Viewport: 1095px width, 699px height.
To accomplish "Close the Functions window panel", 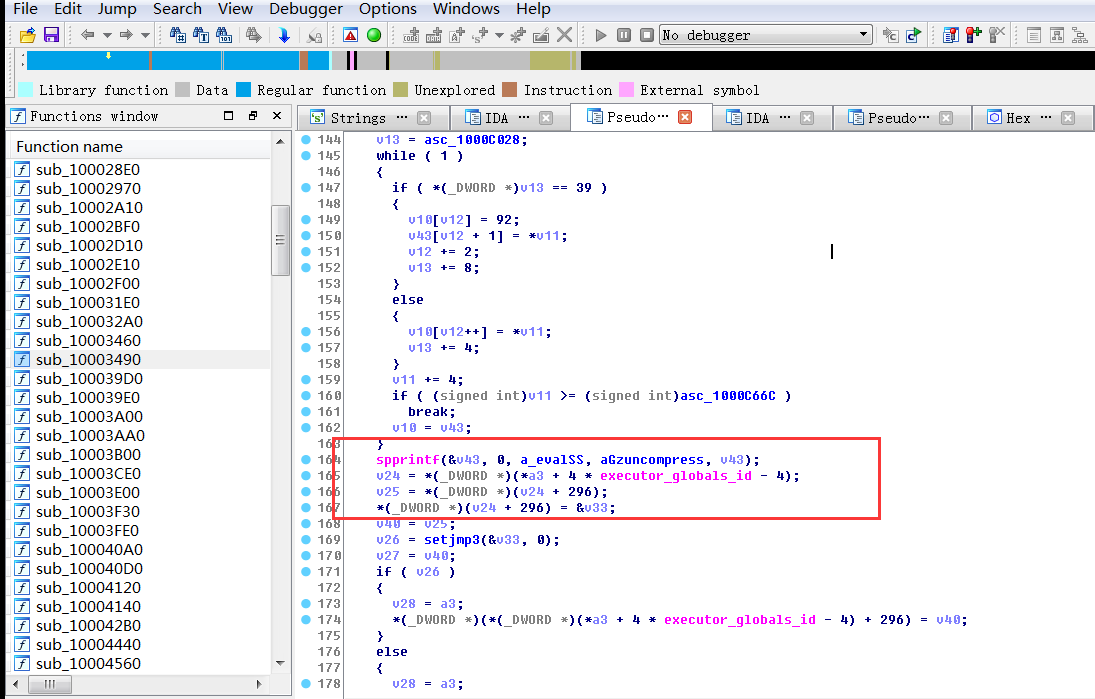I will [277, 116].
